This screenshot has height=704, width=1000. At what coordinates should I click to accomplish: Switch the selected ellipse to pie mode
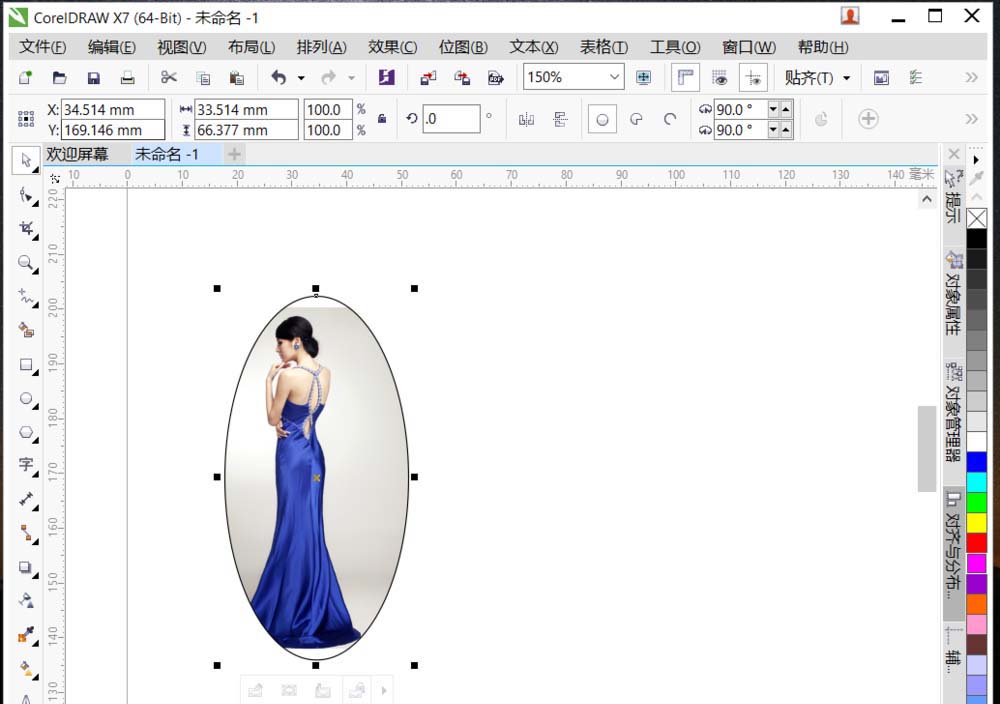coord(636,119)
